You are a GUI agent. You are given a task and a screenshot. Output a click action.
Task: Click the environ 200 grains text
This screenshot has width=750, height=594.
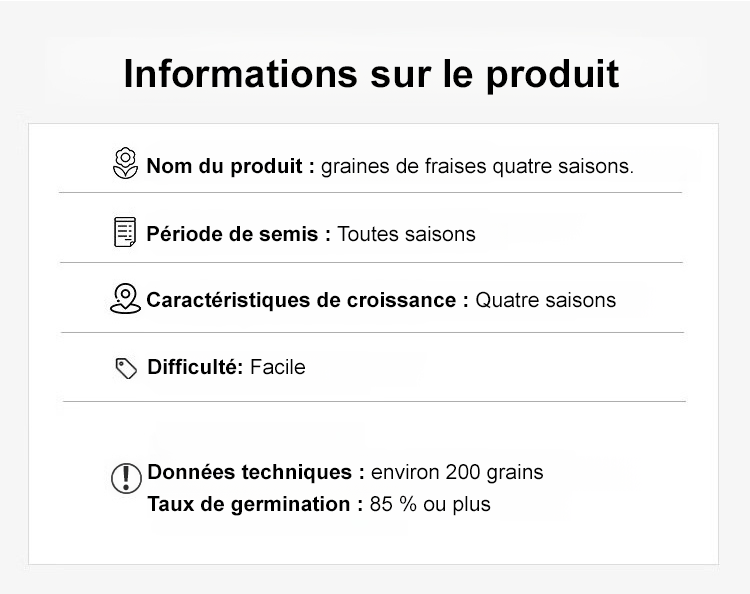457,473
